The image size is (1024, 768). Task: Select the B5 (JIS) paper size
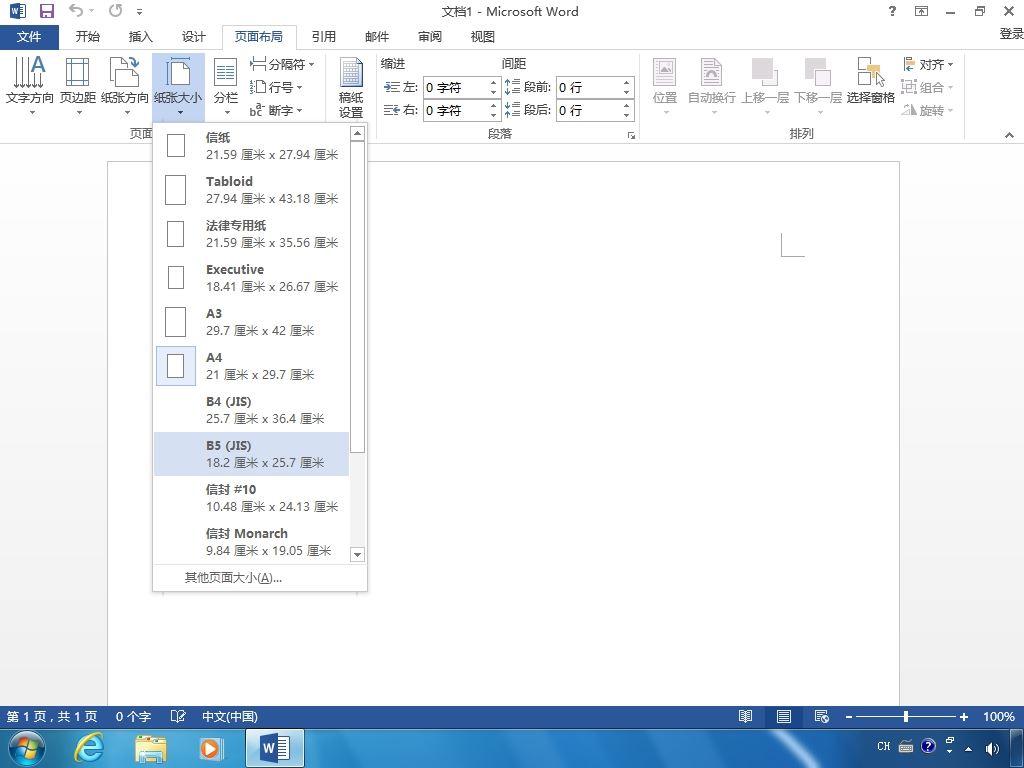[251, 454]
